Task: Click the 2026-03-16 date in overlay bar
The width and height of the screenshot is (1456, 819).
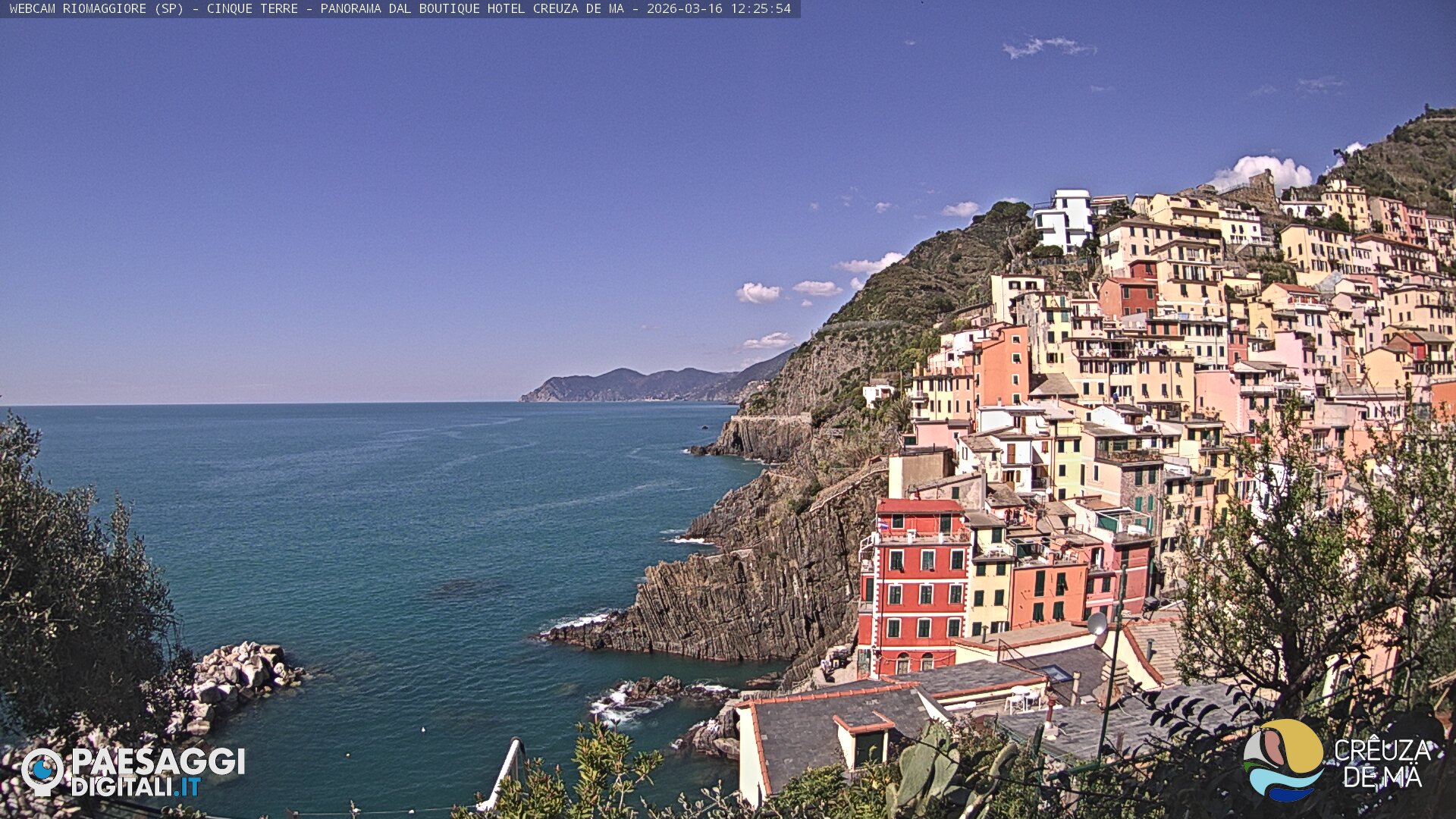Action: [x=684, y=9]
